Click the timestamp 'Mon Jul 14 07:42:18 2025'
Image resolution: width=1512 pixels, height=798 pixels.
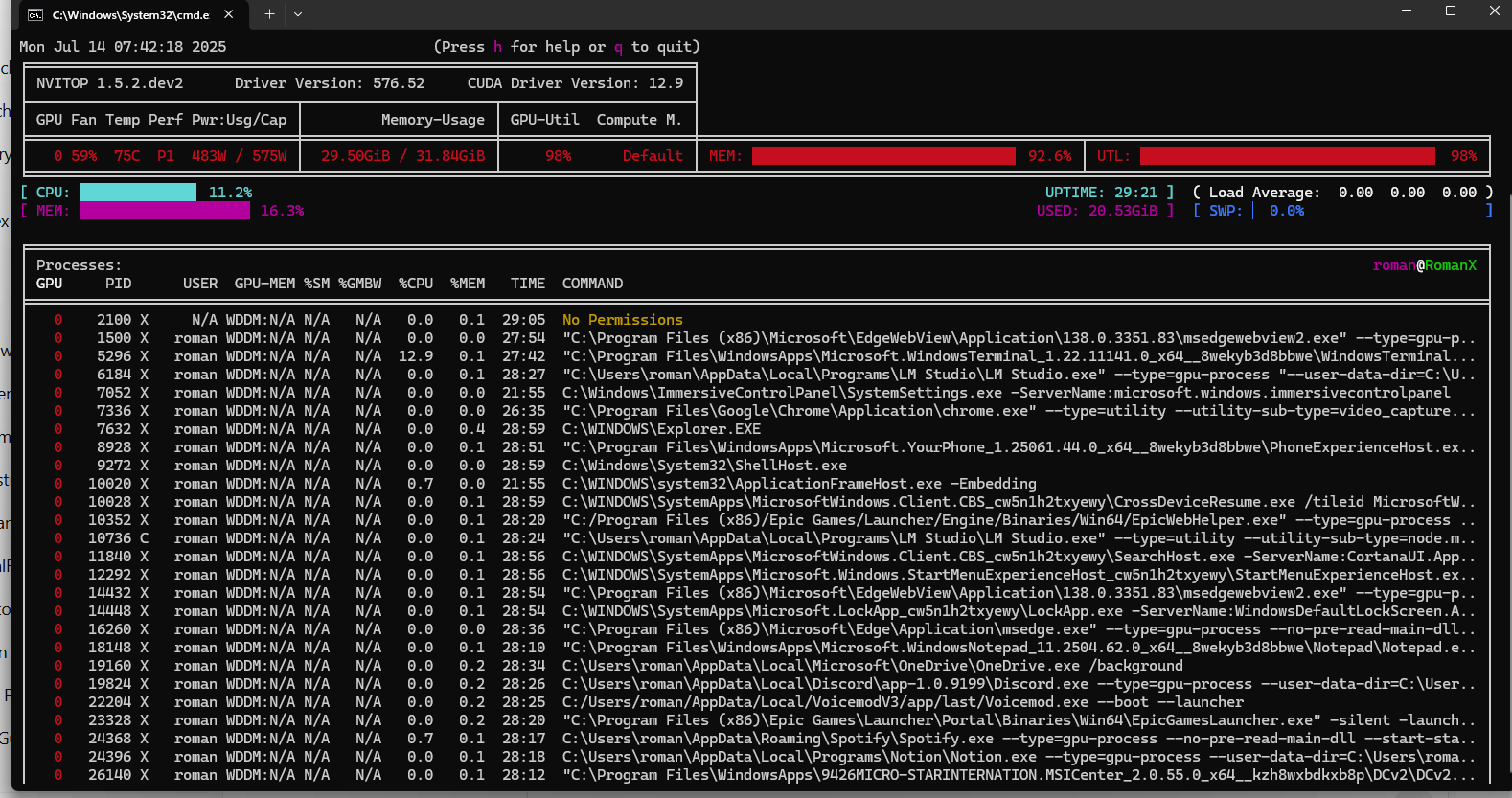click(123, 47)
